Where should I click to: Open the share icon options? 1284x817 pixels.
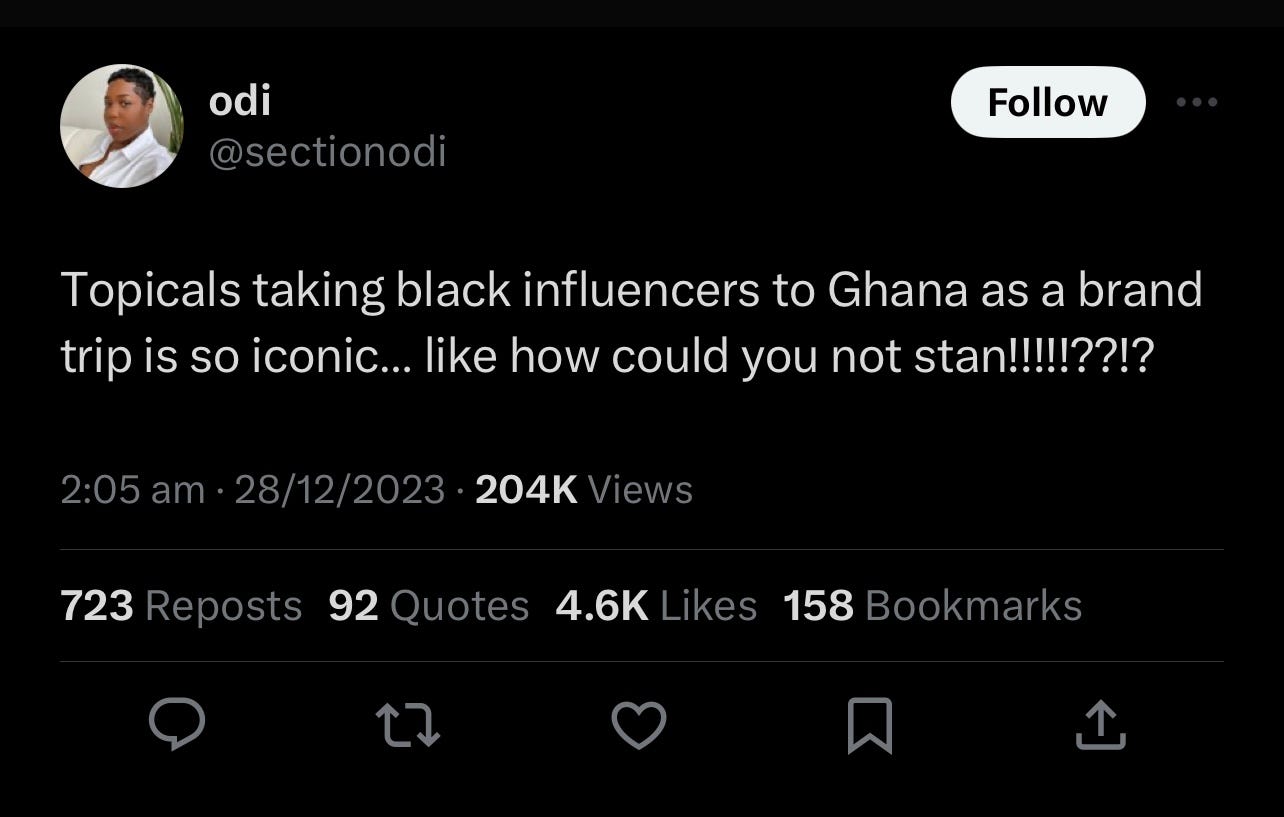pyautogui.click(x=1100, y=725)
